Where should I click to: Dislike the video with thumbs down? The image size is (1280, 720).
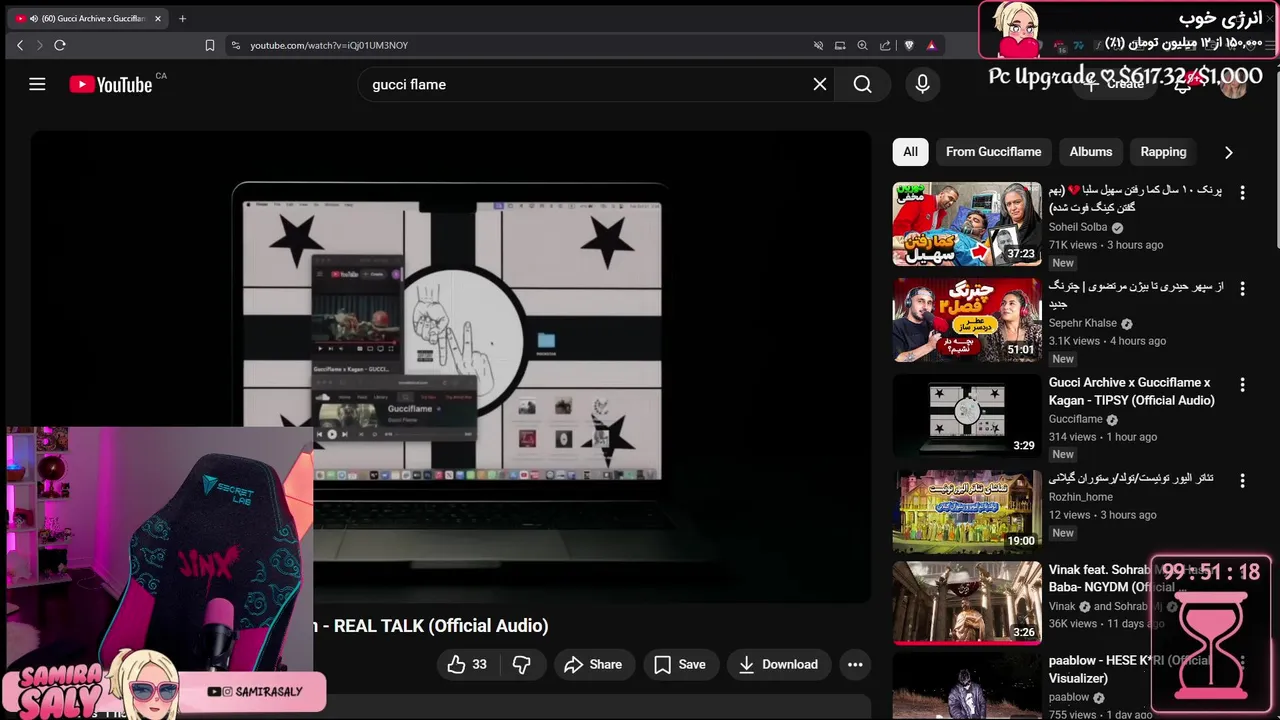[521, 664]
